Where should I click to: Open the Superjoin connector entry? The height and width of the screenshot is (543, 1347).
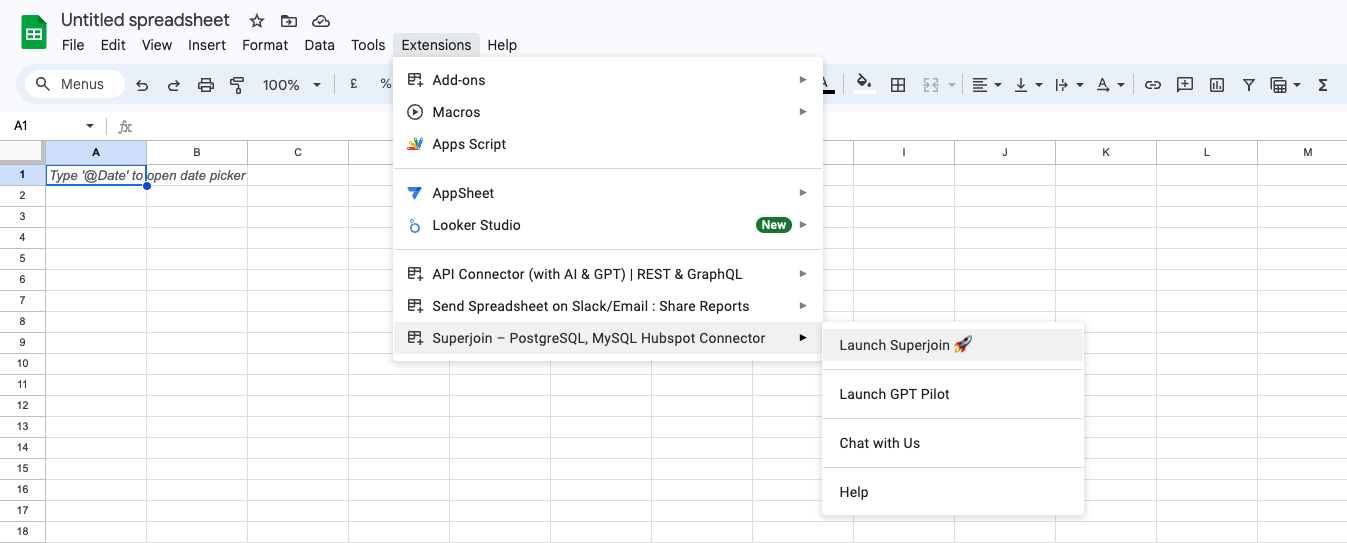[608, 338]
